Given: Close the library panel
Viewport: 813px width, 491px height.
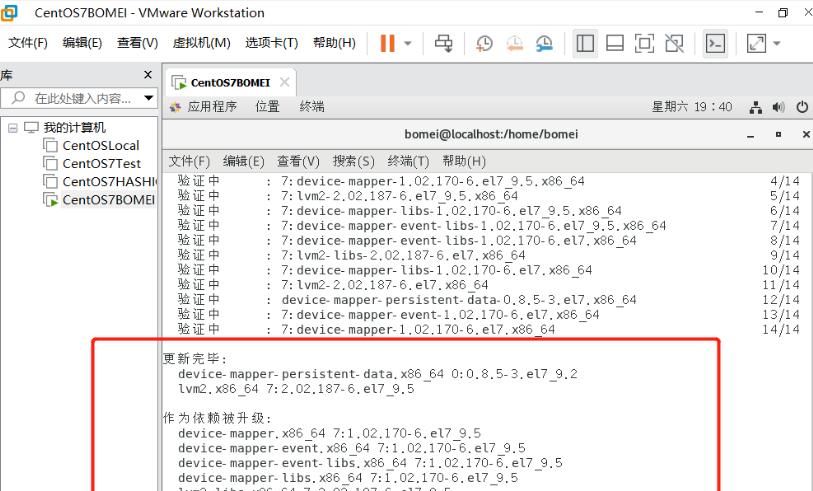Looking at the screenshot, I should pos(148,75).
